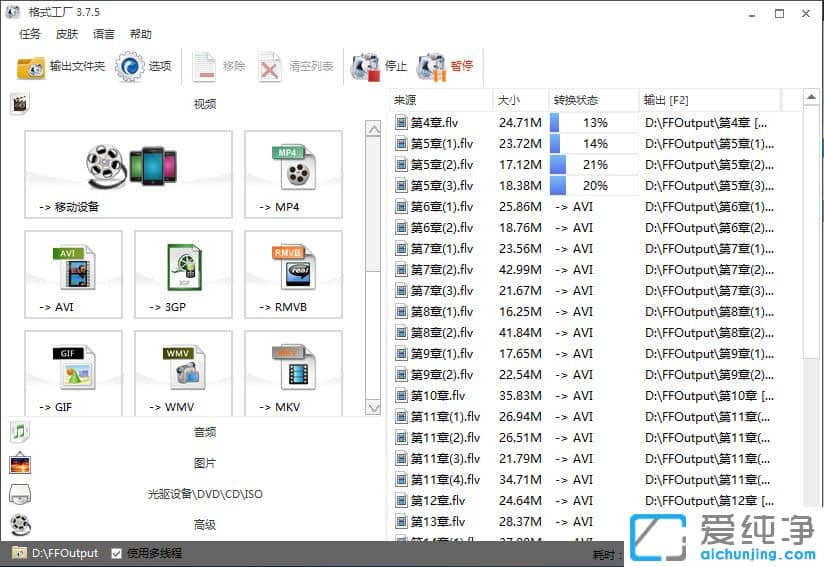Select the 第12章.flv row
824x567 pixels.
coord(585,501)
